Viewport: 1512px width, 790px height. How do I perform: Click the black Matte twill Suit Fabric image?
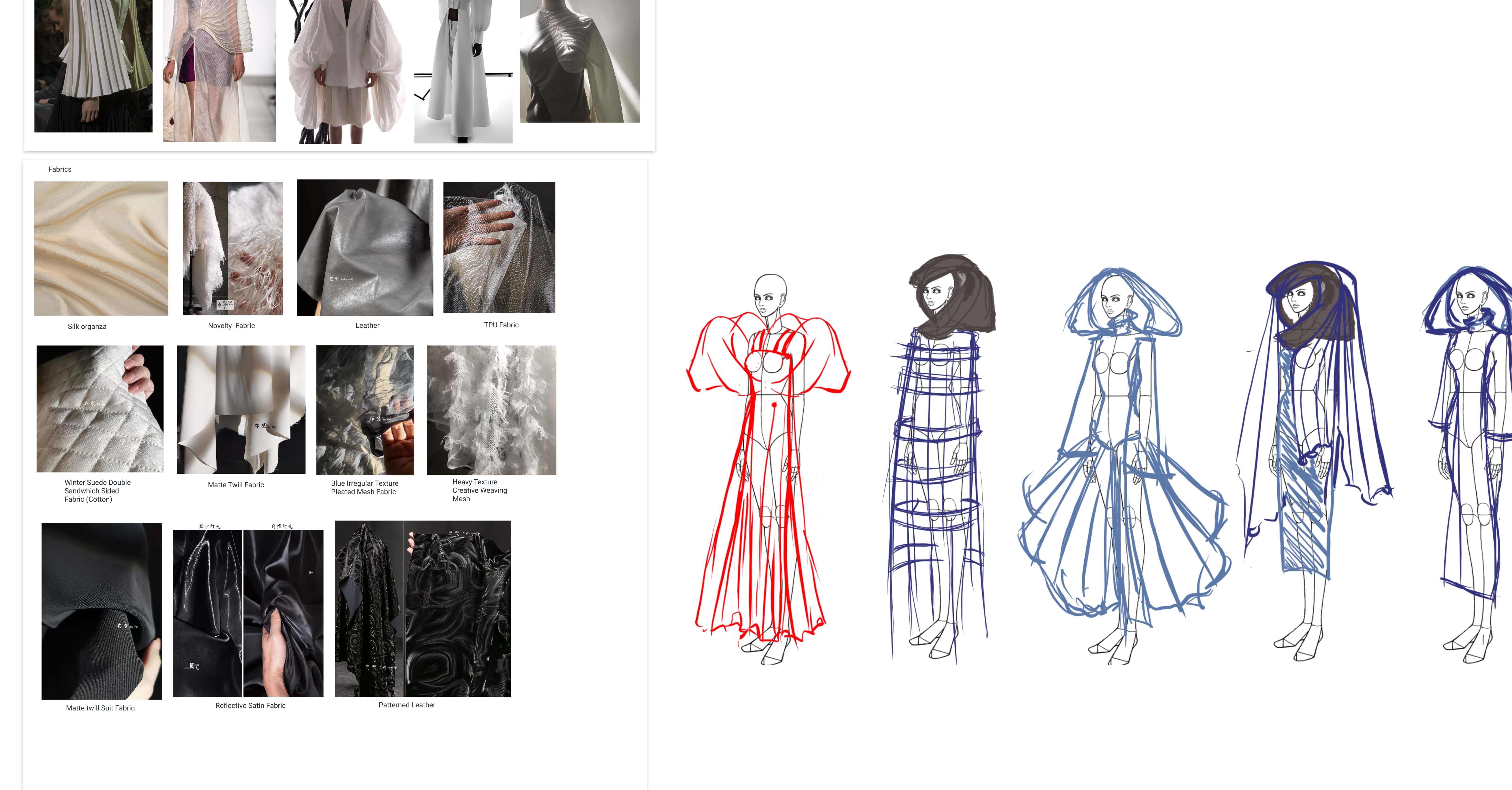click(102, 611)
